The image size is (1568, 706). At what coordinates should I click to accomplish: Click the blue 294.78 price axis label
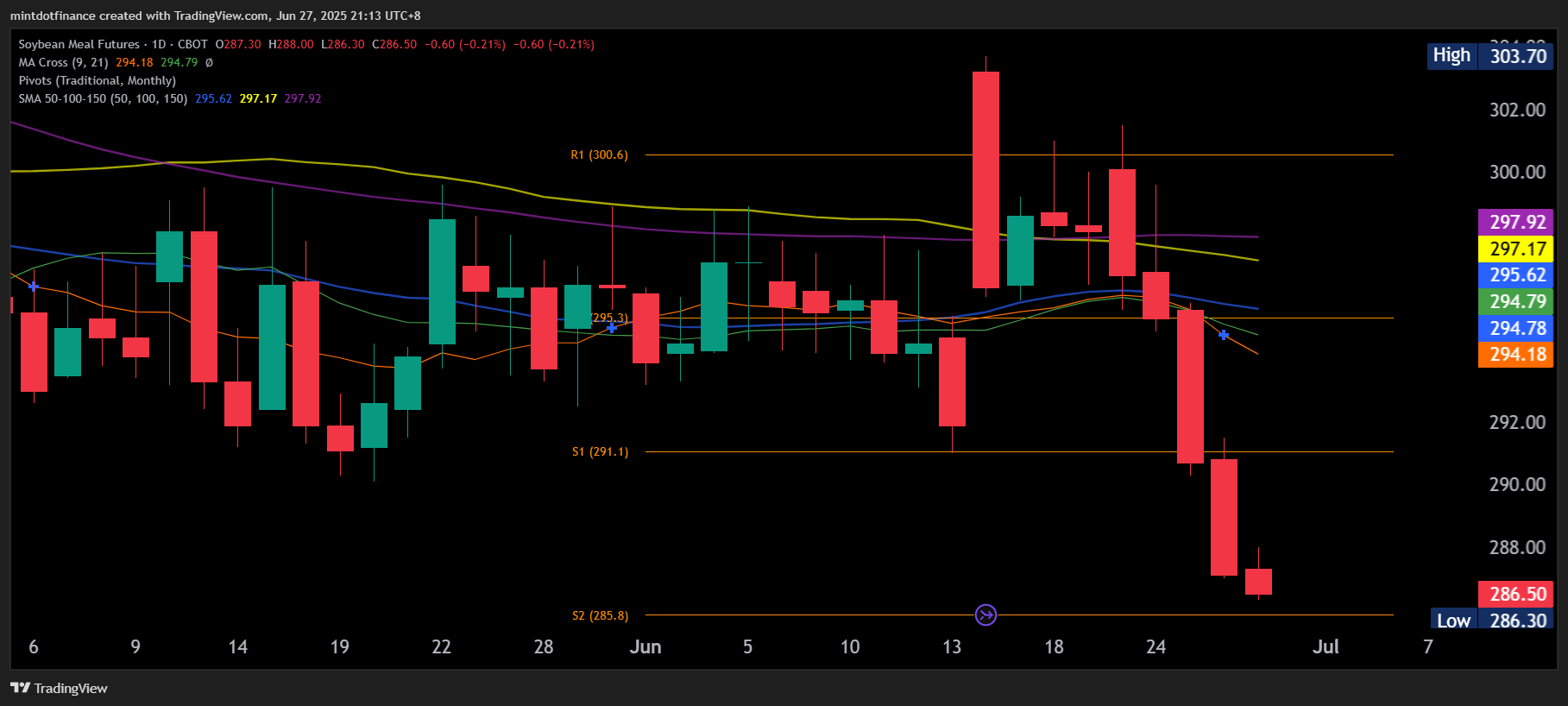(1516, 328)
